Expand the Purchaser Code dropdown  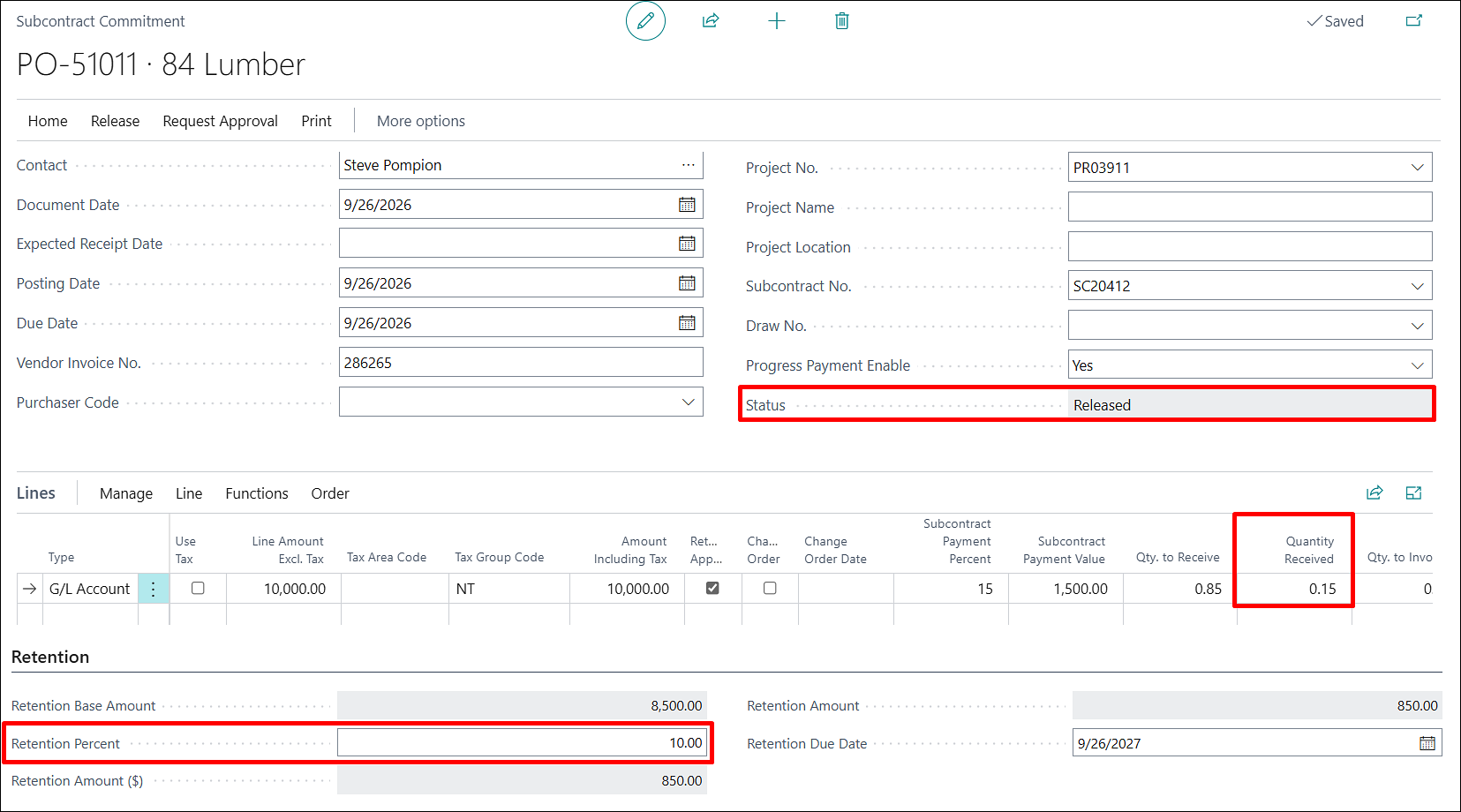point(689,402)
